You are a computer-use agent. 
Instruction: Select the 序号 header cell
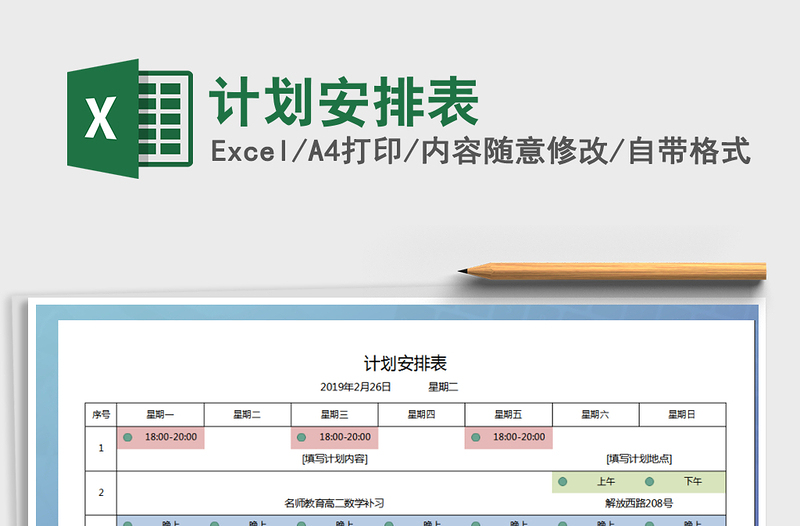101,414
